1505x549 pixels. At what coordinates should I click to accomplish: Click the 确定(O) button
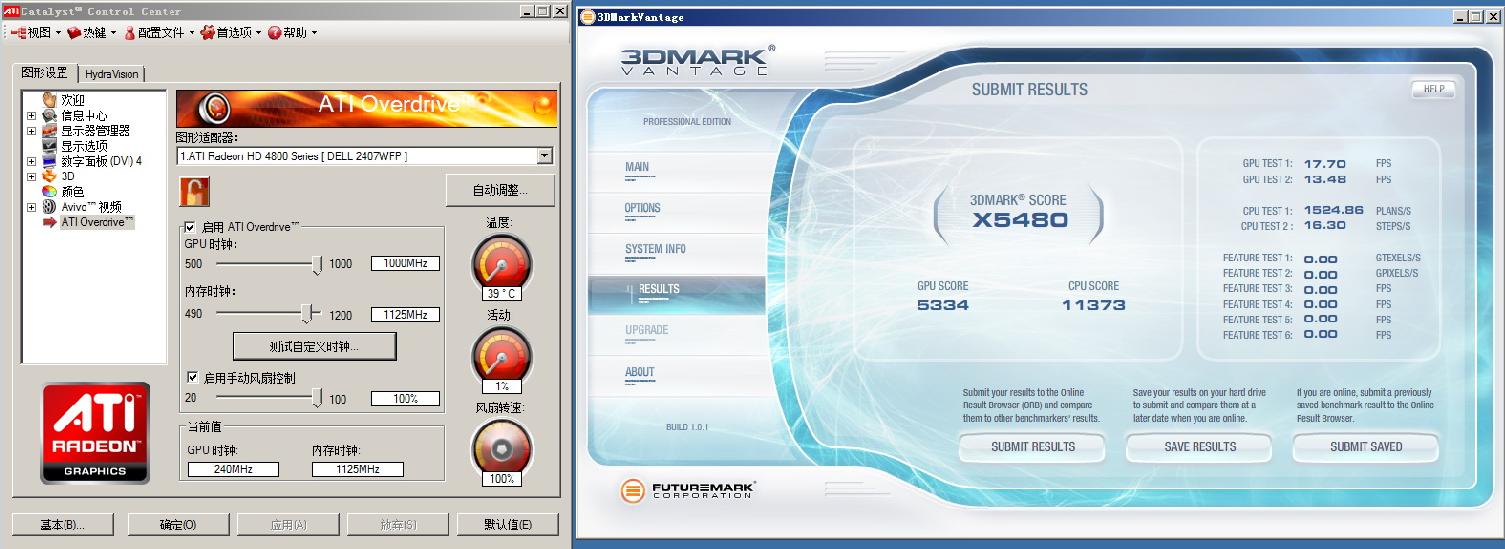[x=178, y=525]
